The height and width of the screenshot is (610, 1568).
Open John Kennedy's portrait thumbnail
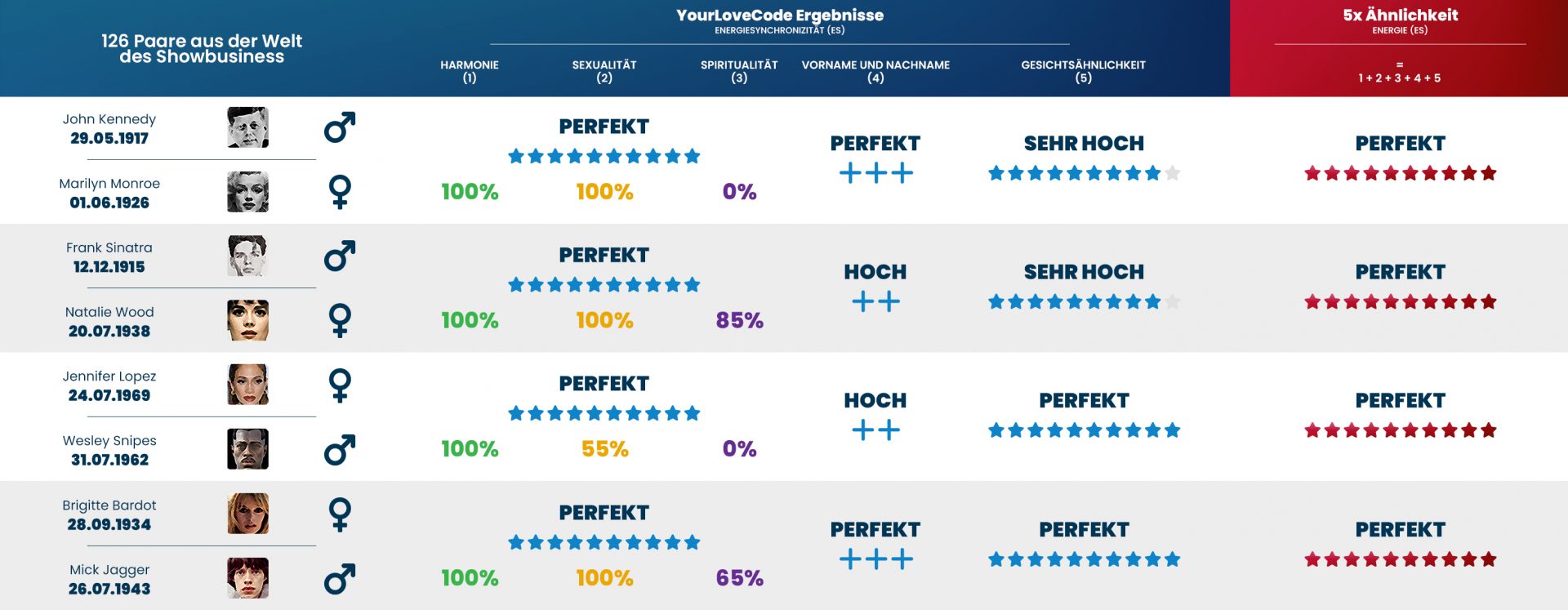click(247, 127)
